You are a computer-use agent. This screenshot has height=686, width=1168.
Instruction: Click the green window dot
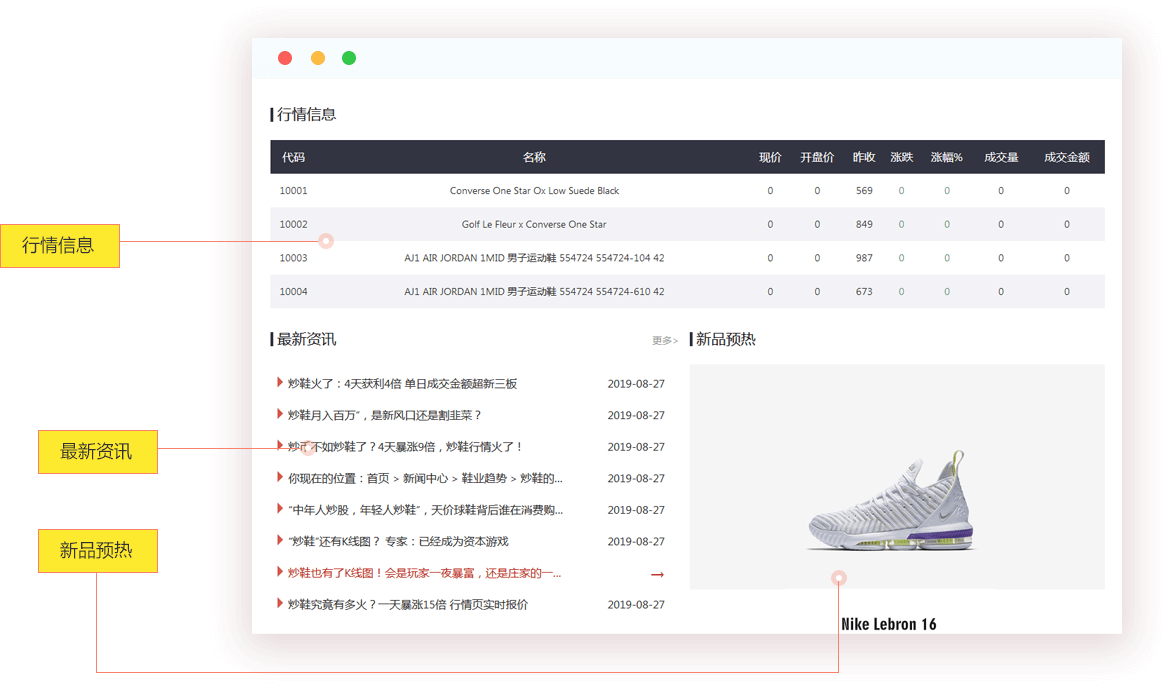point(349,58)
